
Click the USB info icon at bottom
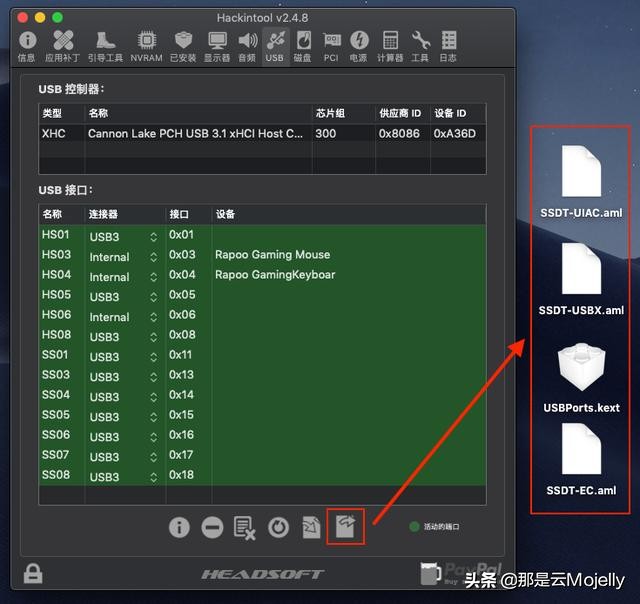click(x=179, y=527)
